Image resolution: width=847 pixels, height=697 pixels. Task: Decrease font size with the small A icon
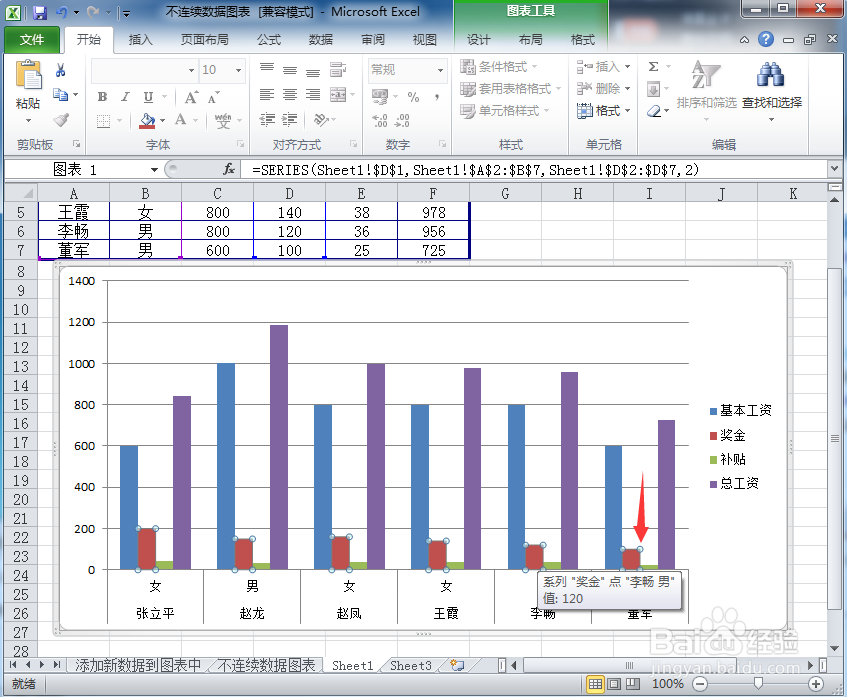(x=214, y=97)
